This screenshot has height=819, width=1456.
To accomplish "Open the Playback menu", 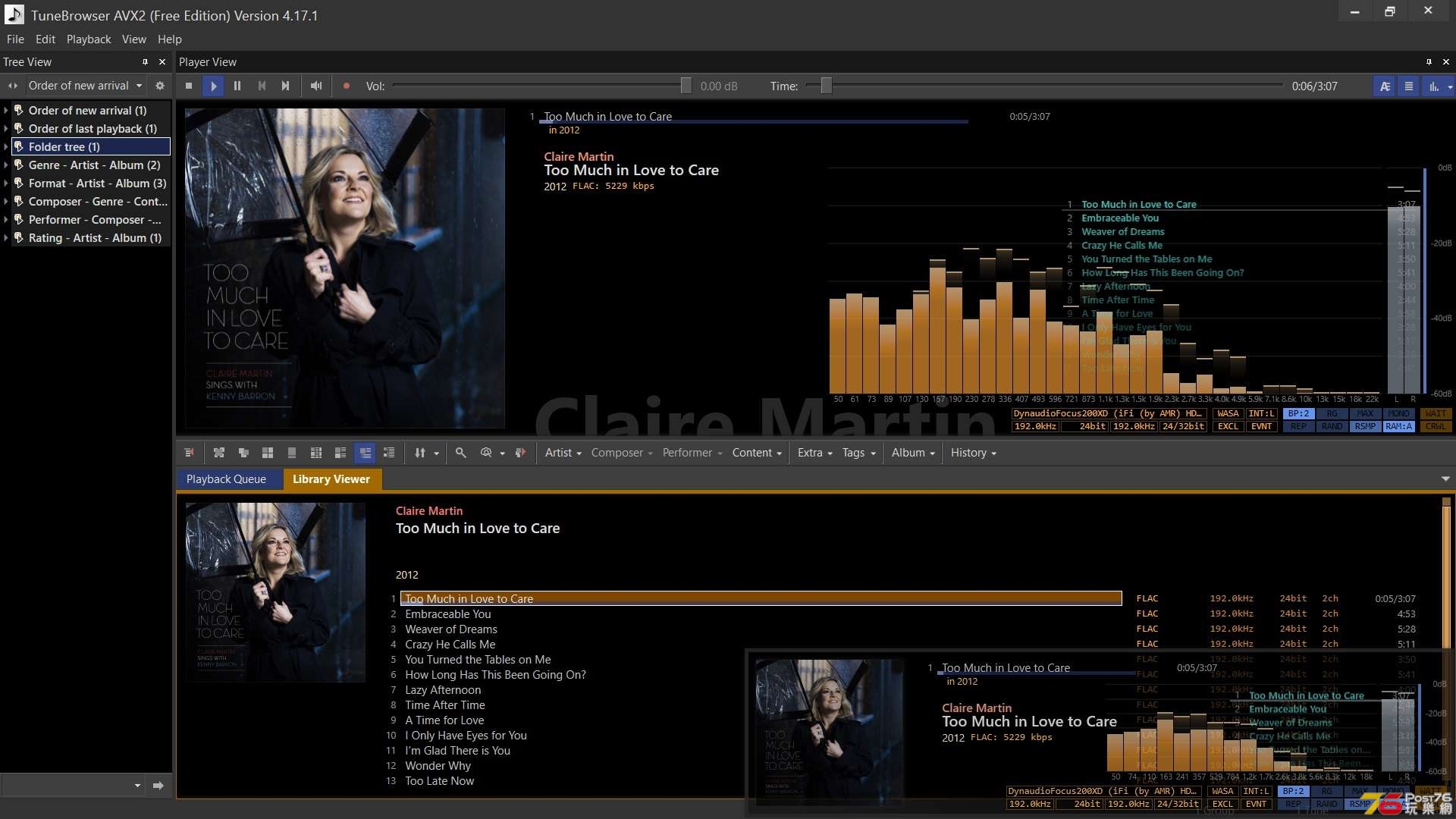I will pyautogui.click(x=89, y=39).
